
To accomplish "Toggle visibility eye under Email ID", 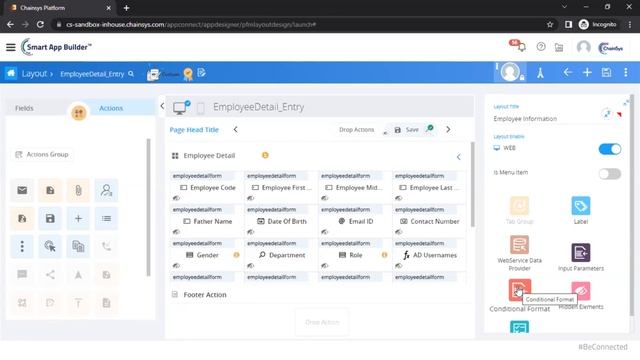I will [x=324, y=232].
